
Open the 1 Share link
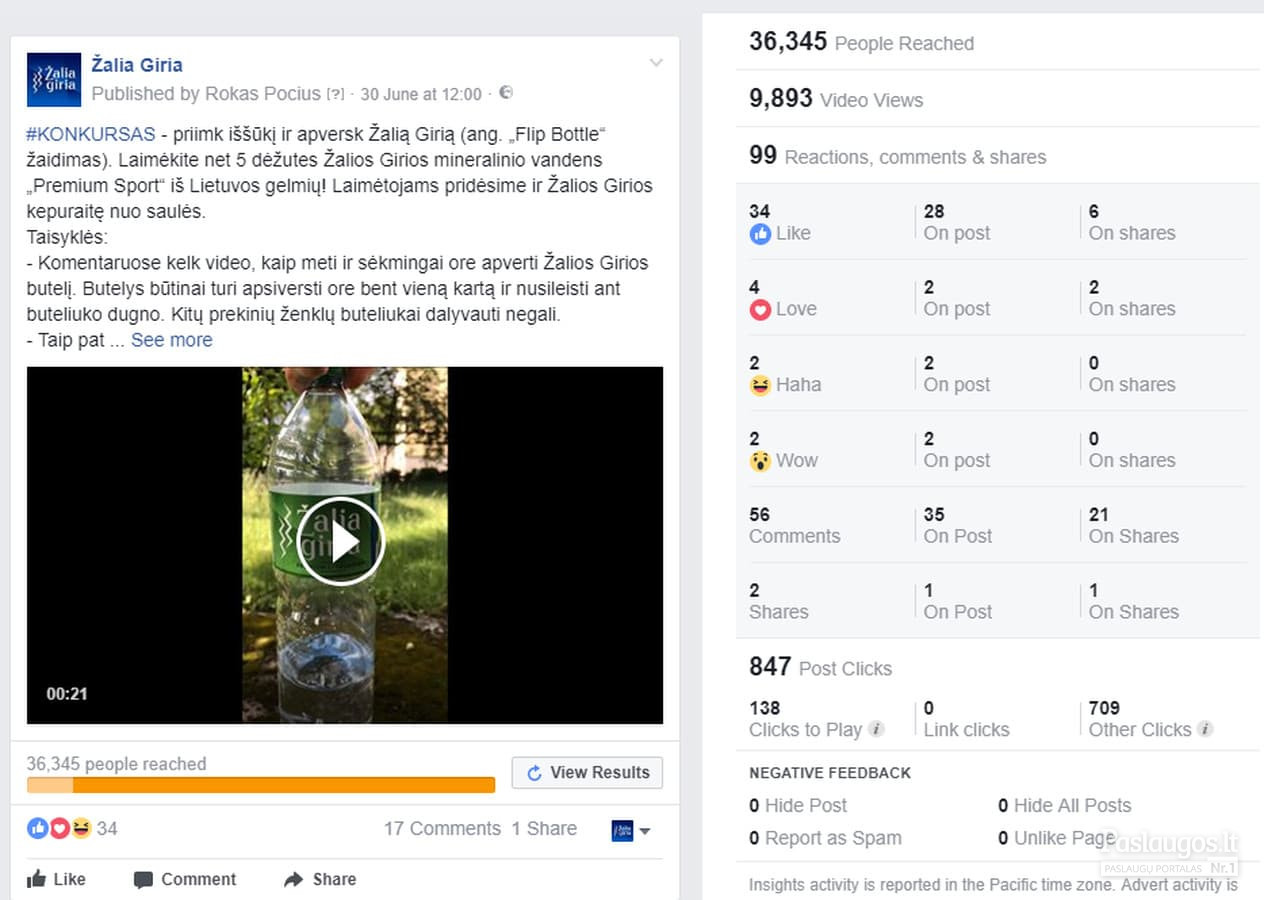point(544,828)
